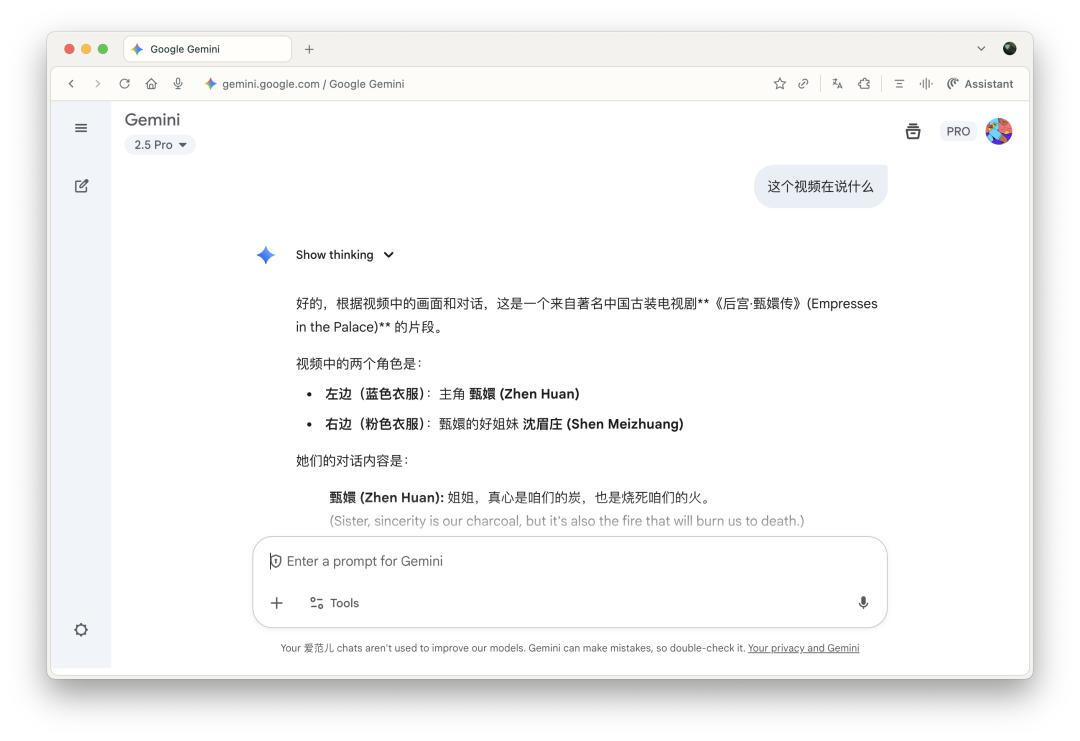The width and height of the screenshot is (1080, 741).
Task: Expand the tab list chevron
Action: coord(981,48)
